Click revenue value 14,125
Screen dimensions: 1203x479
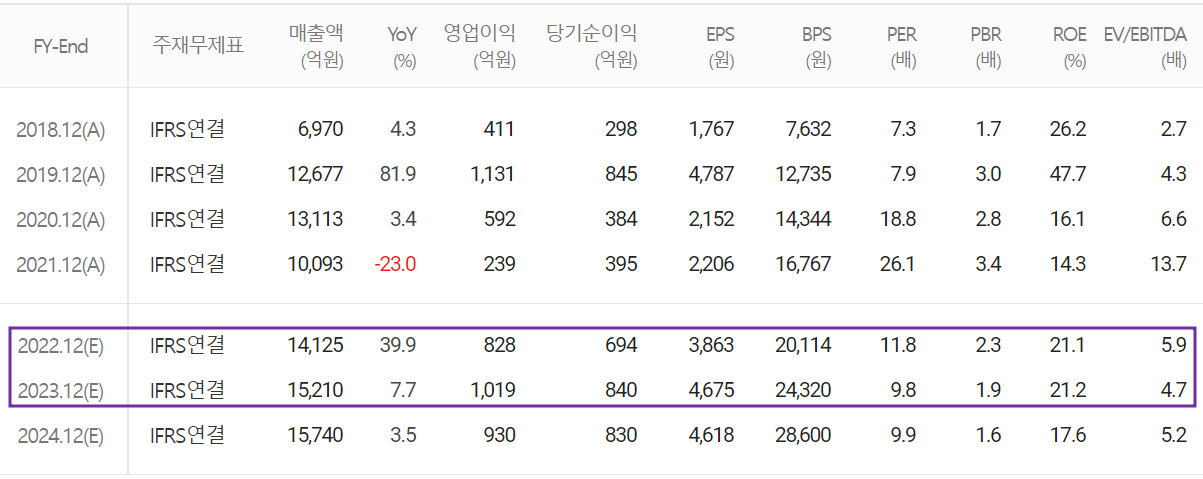coord(316,345)
